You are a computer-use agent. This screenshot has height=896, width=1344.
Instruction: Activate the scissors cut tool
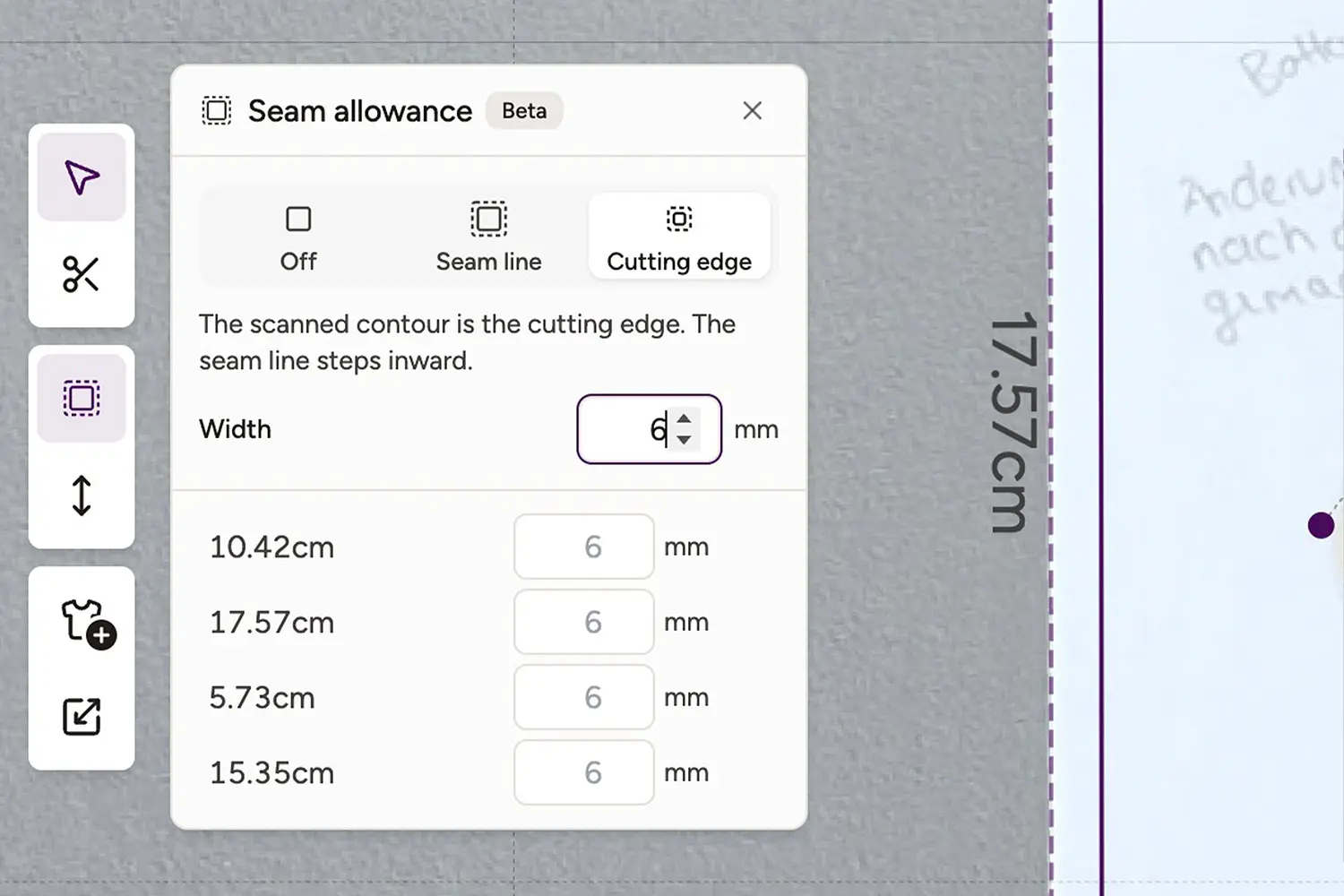tap(82, 274)
